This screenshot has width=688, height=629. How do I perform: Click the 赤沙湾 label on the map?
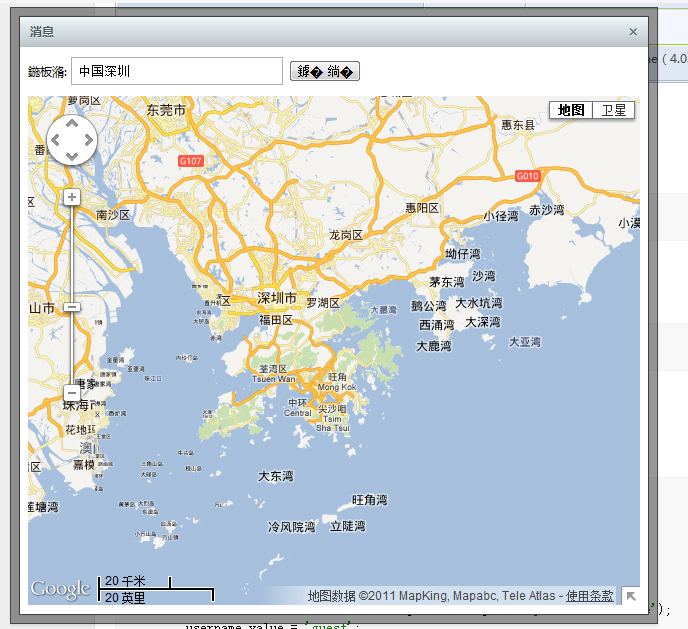[x=547, y=210]
